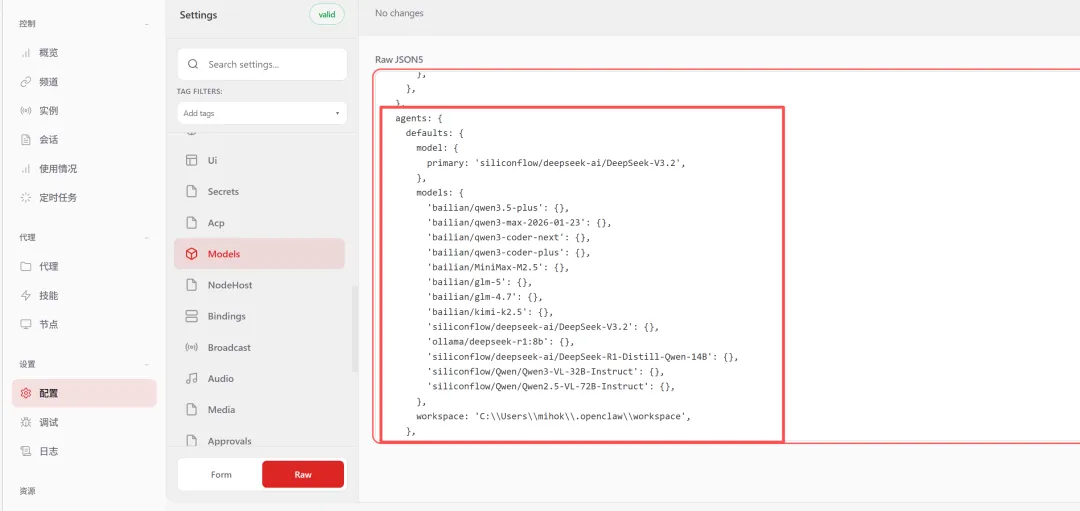Click the 节点 monitor icon
Screen dimensions: 1080x511
click(x=25, y=324)
